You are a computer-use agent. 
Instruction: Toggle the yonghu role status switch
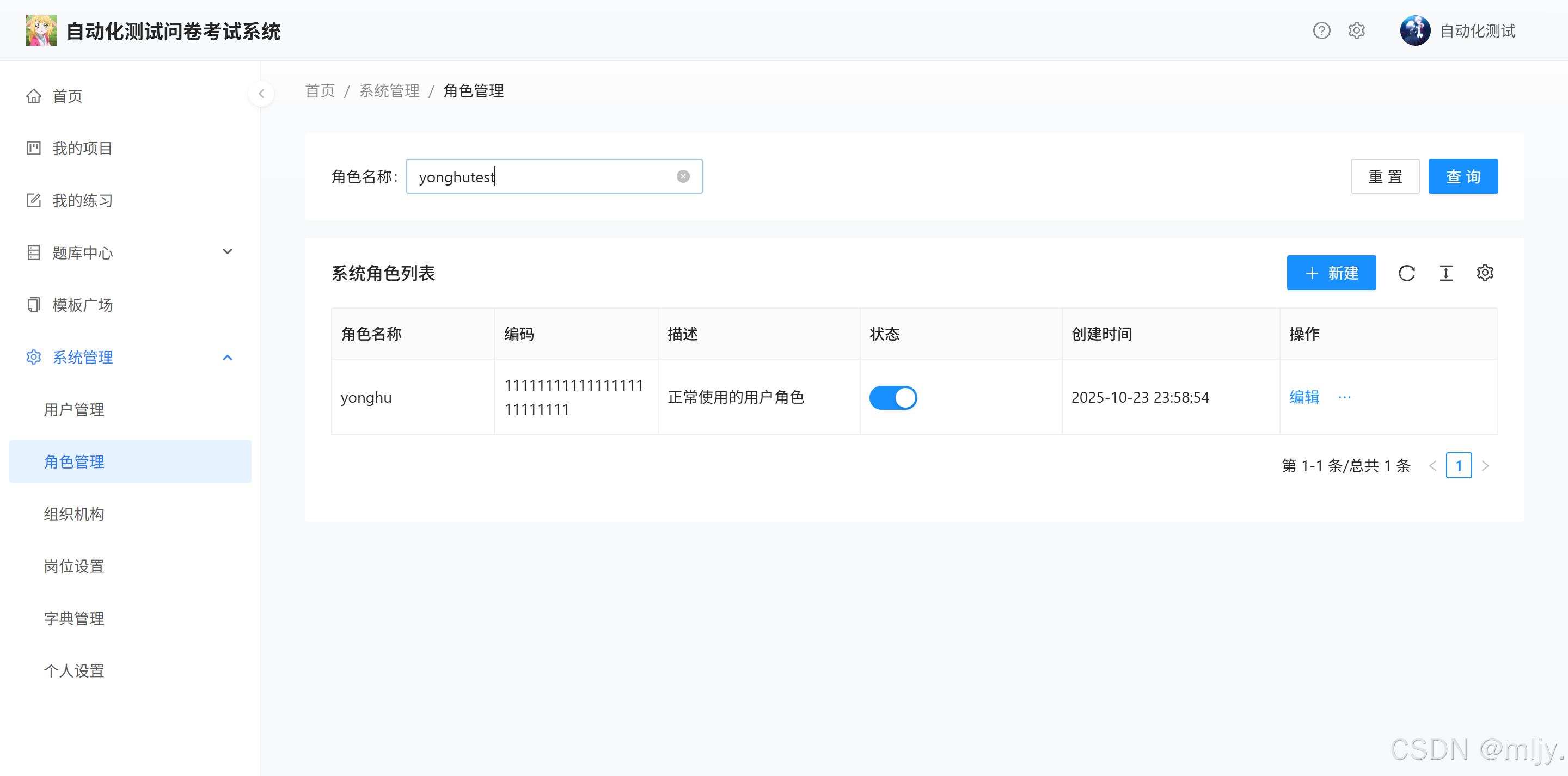(x=892, y=397)
